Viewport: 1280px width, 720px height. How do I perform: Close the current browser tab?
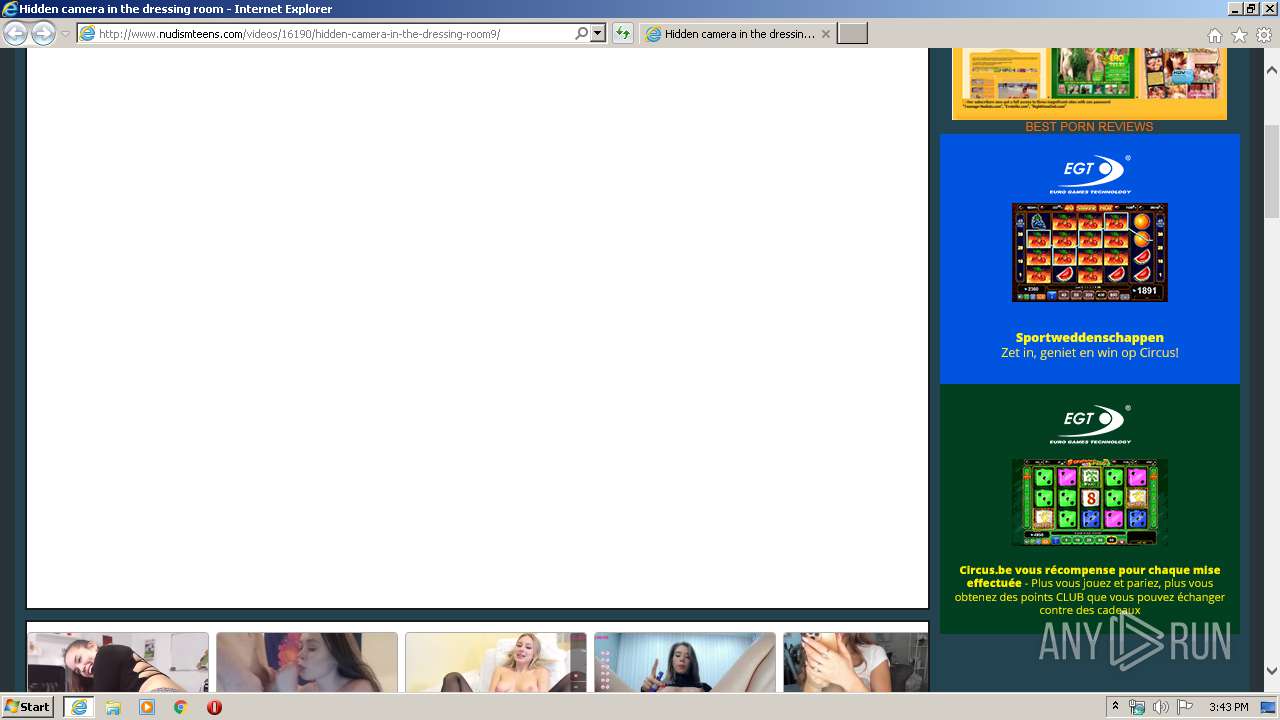tap(825, 33)
